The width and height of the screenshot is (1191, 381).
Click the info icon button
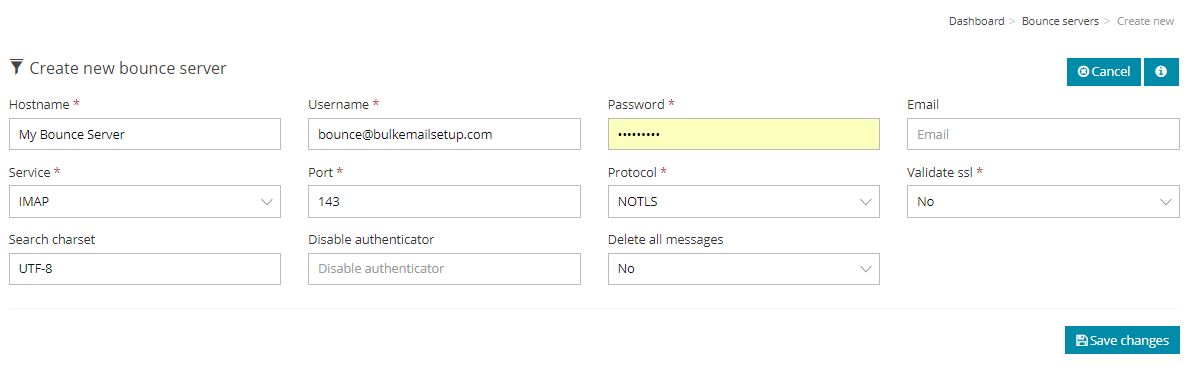pos(1161,71)
